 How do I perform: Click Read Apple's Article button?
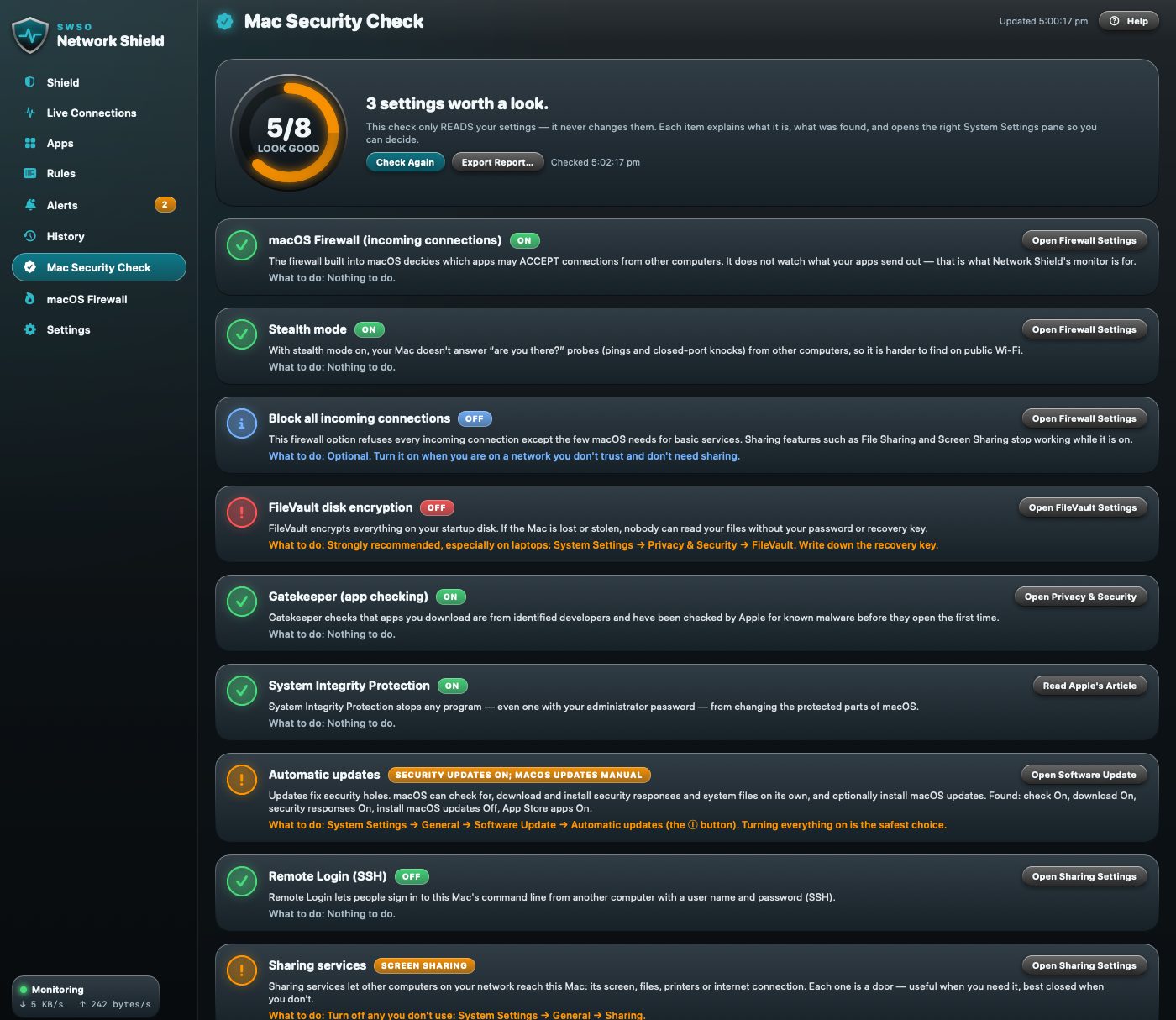1089,686
